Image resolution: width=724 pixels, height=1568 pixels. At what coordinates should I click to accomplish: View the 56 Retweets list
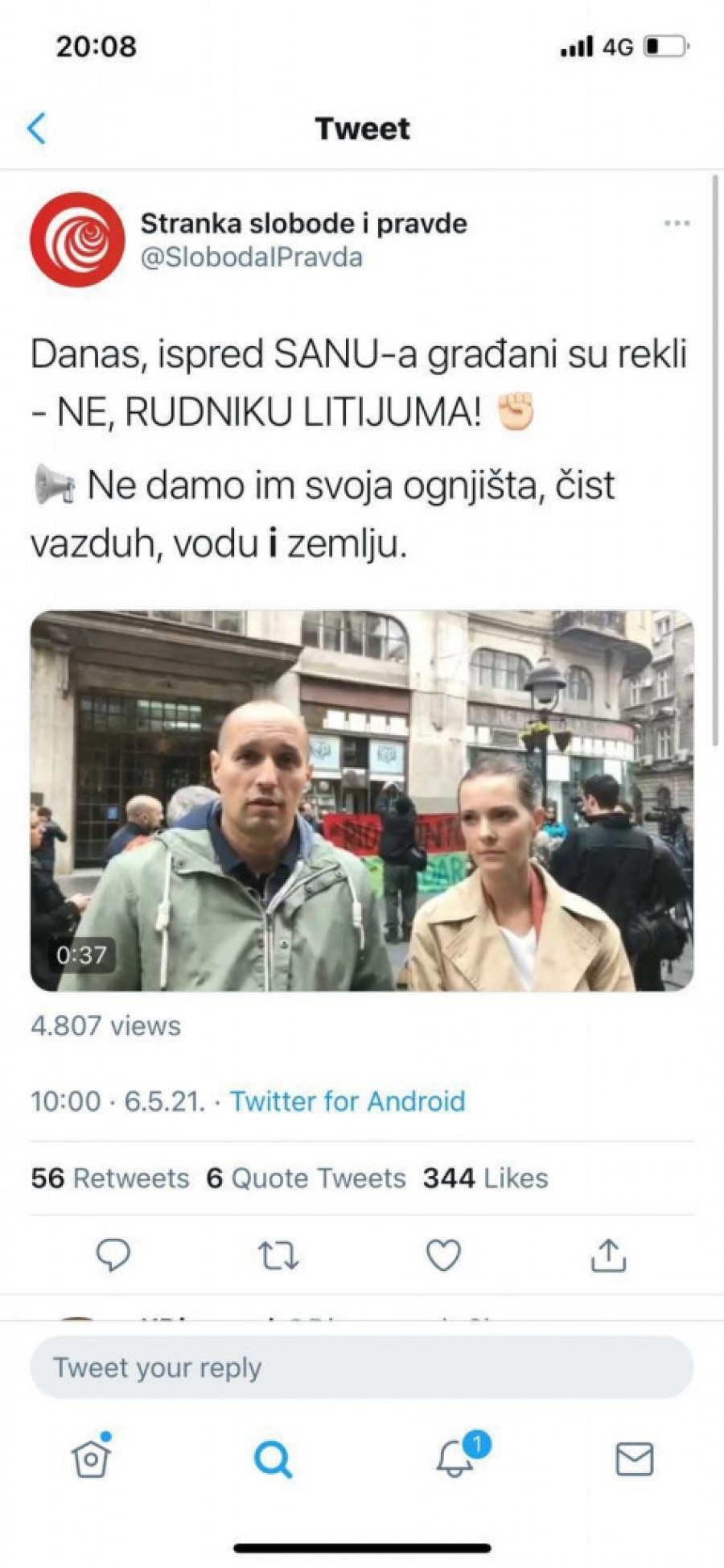[110, 1178]
